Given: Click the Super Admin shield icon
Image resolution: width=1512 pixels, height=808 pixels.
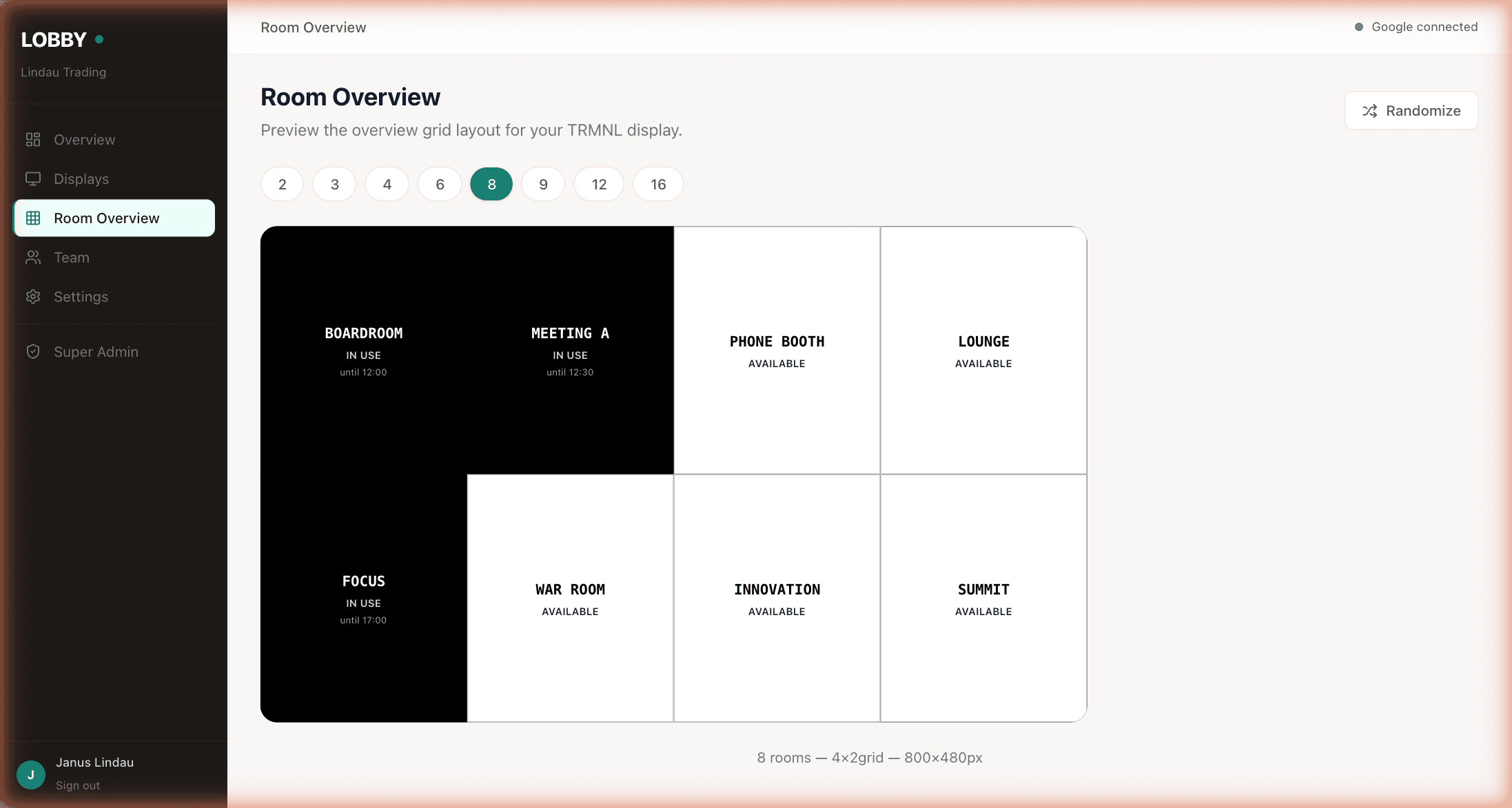Looking at the screenshot, I should tap(33, 351).
